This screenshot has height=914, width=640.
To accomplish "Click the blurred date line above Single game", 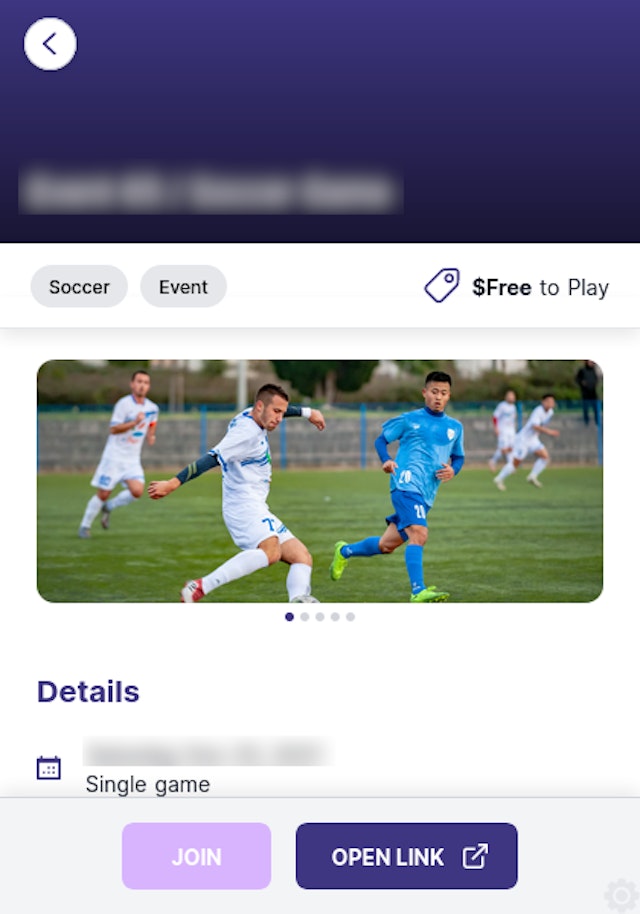I will click(x=208, y=752).
